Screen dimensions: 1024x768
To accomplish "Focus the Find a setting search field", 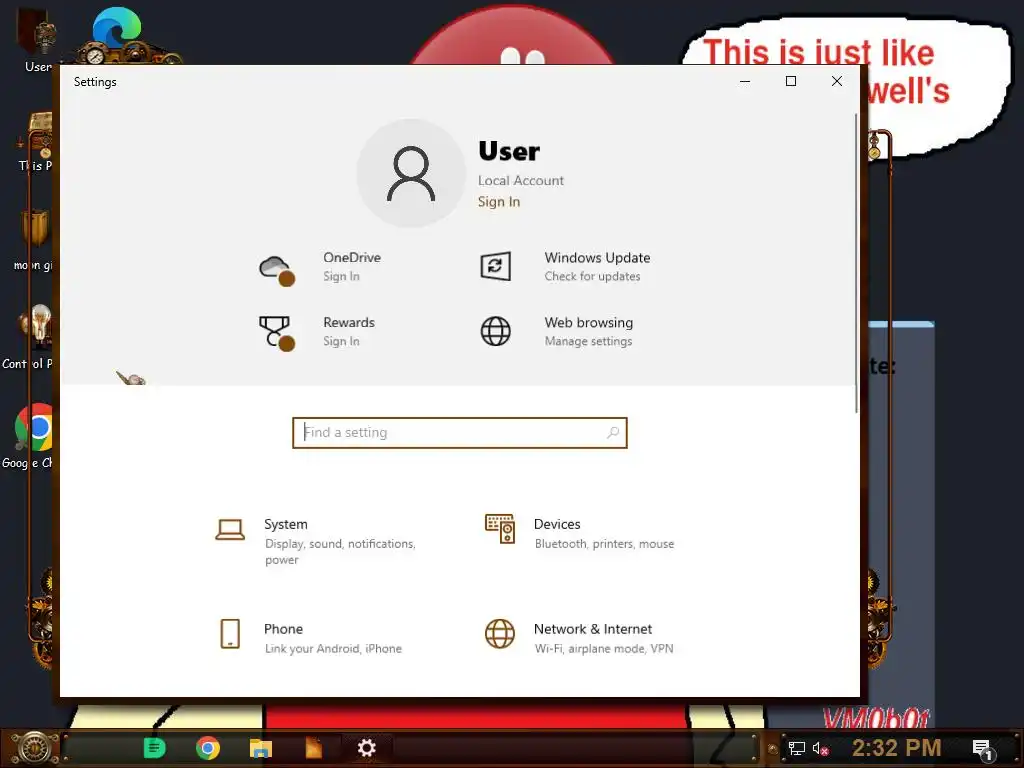I will (460, 432).
